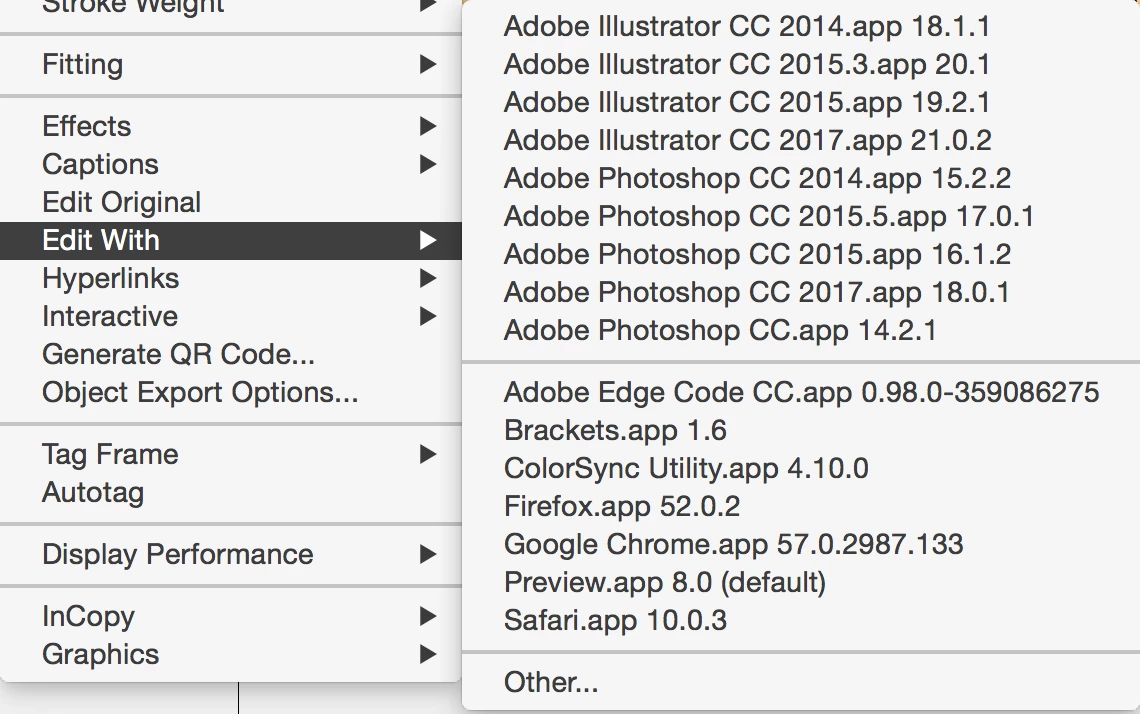Open the Captions submenu

point(100,164)
